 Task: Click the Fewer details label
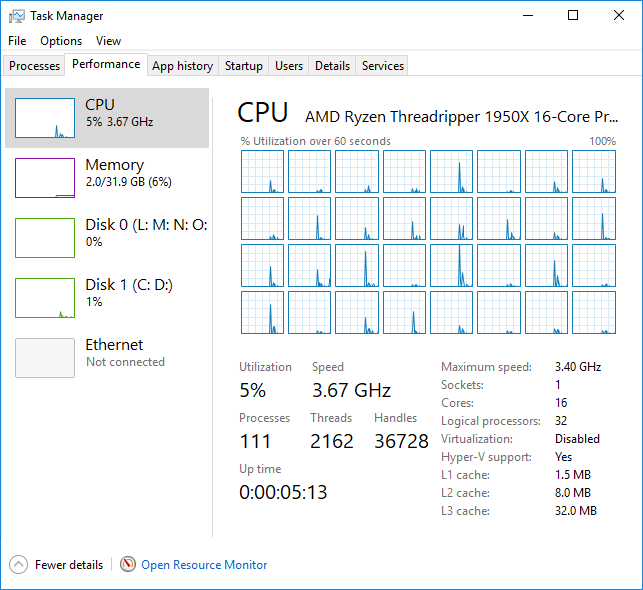pos(69,565)
